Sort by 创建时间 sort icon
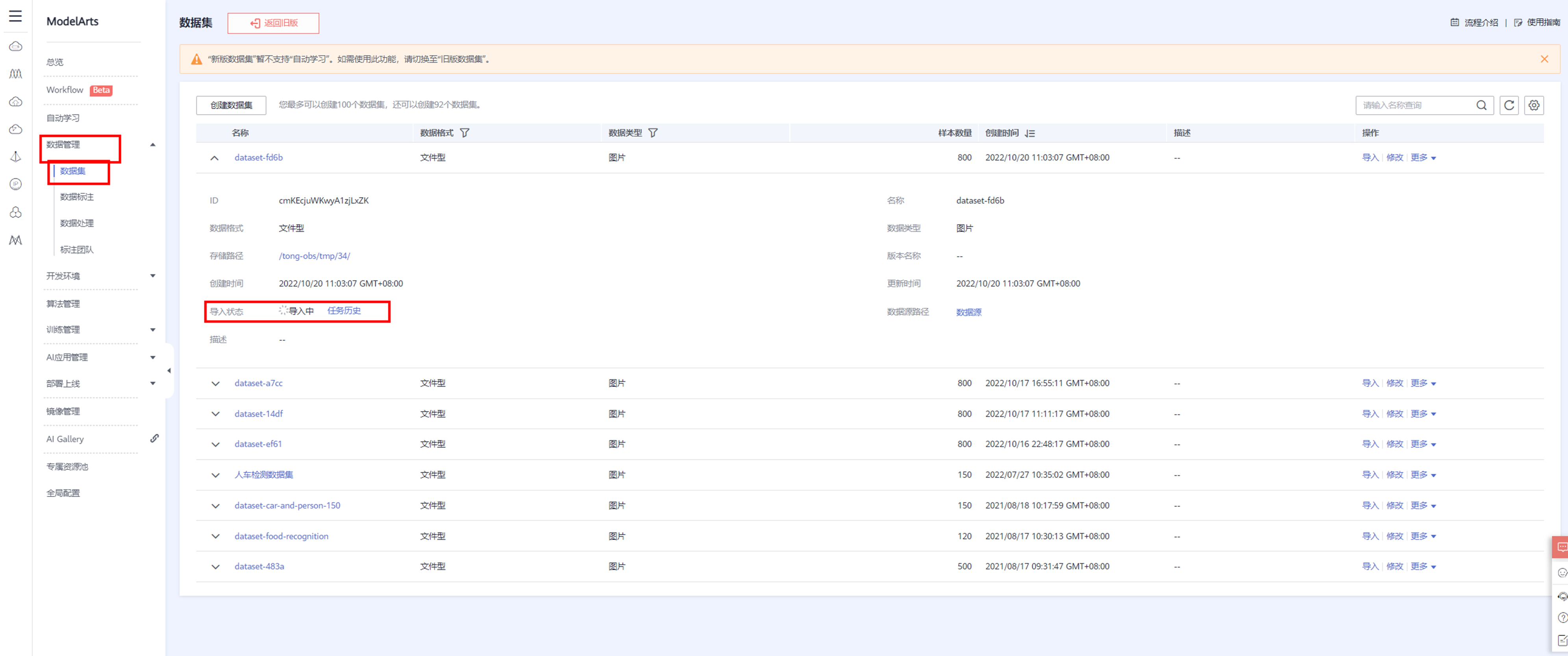The width and height of the screenshot is (1568, 656). click(1029, 133)
